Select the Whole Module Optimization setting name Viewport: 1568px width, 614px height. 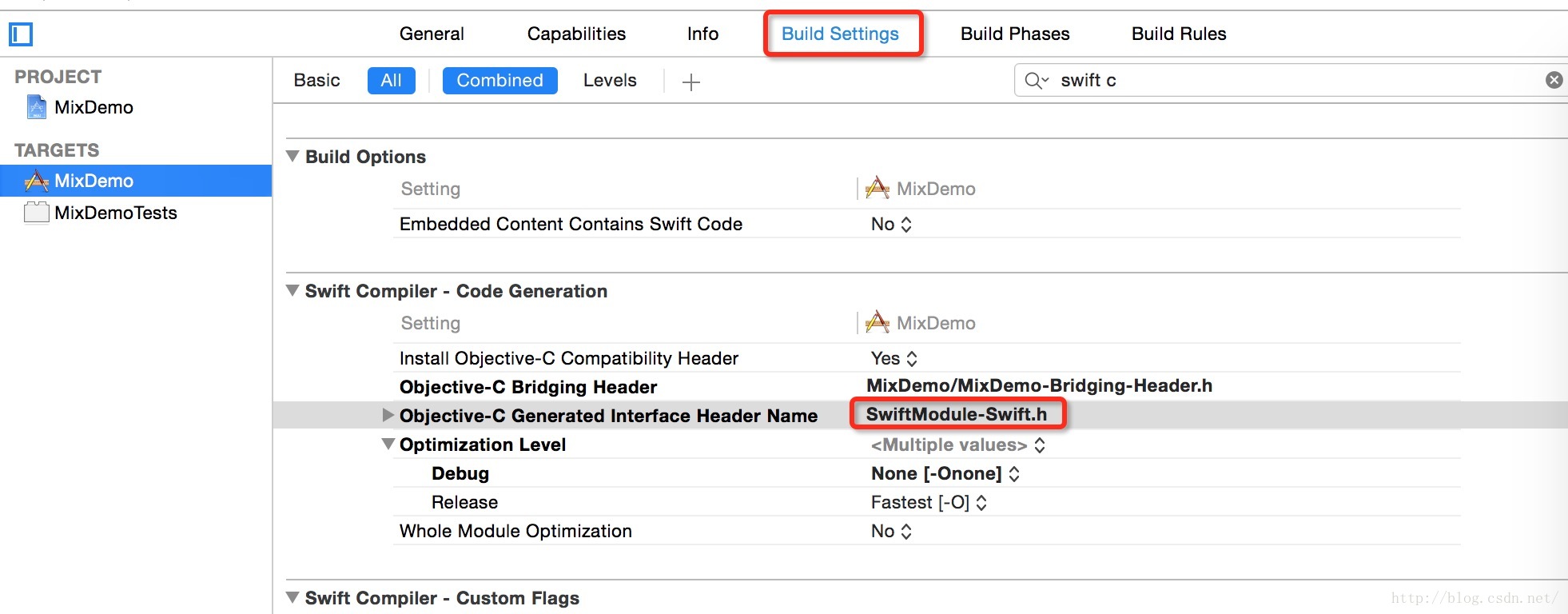pyautogui.click(x=515, y=531)
